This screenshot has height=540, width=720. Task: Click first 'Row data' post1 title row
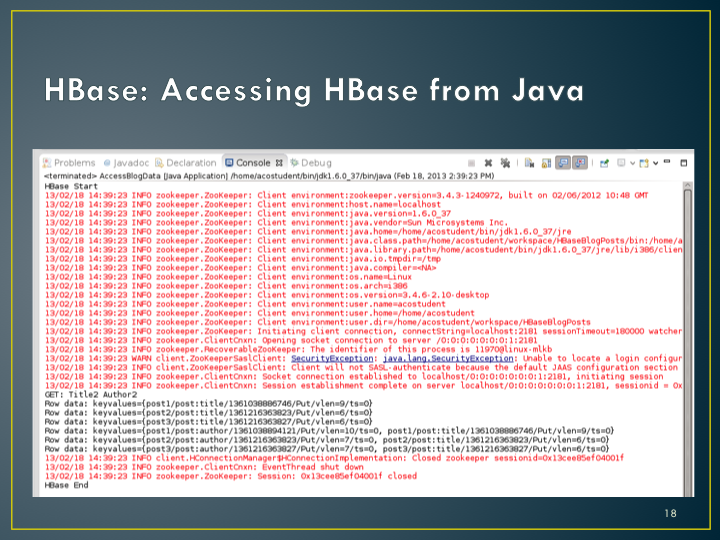coord(208,404)
